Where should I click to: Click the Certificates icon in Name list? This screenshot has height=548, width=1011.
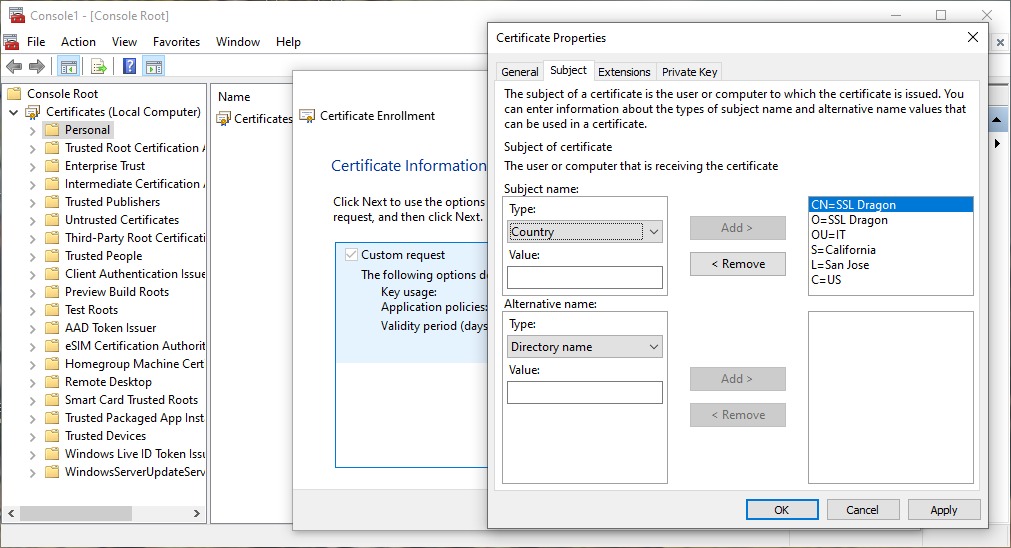pos(224,119)
